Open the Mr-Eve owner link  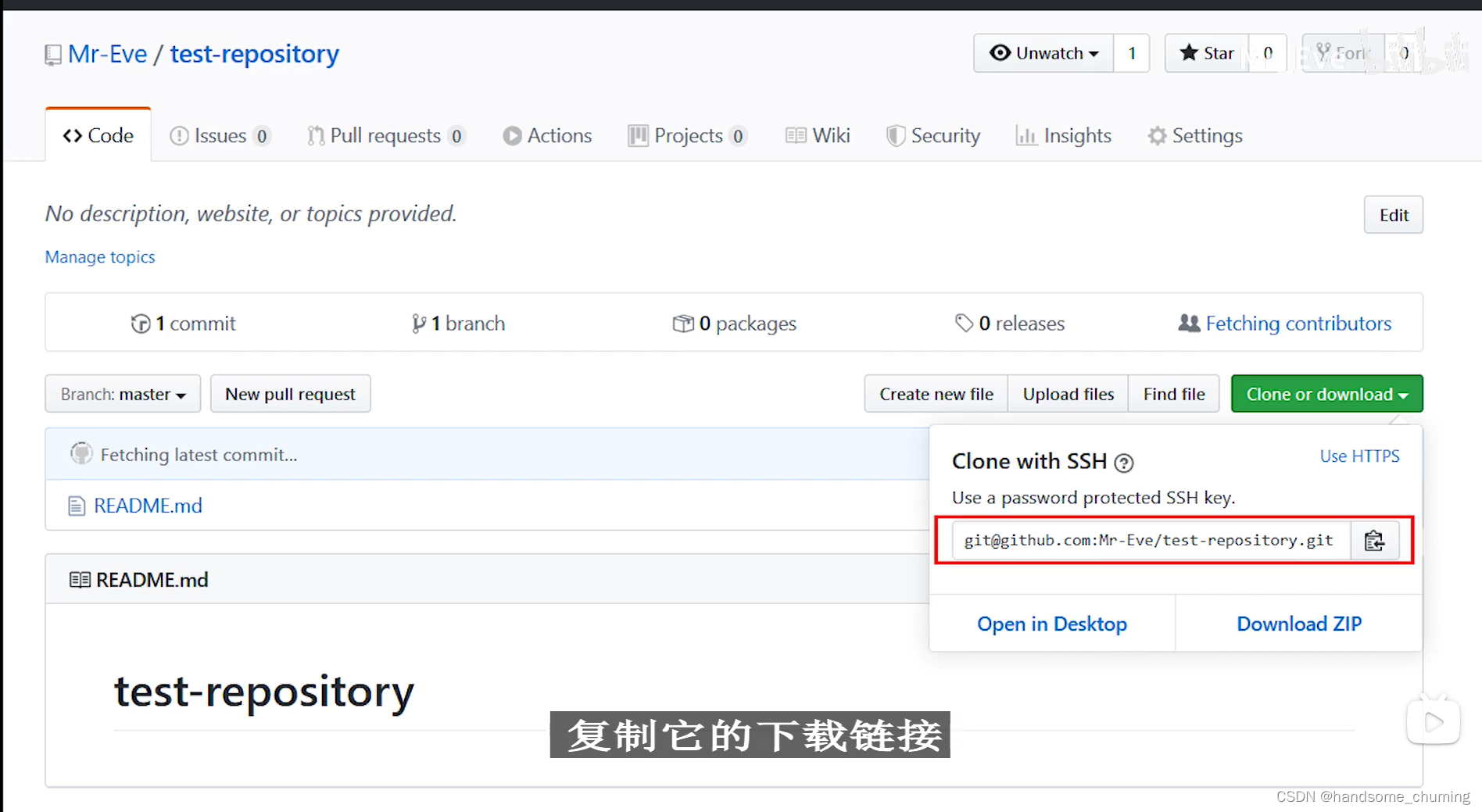[x=107, y=54]
